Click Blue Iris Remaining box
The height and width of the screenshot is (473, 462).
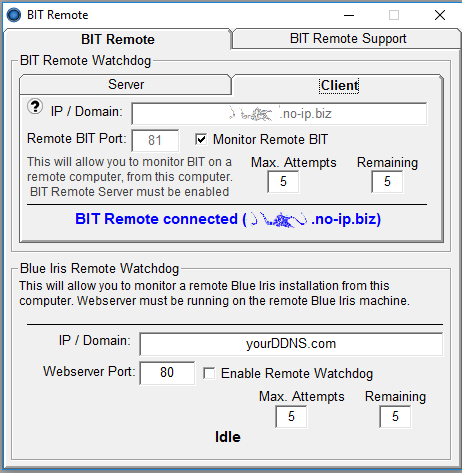tap(395, 416)
